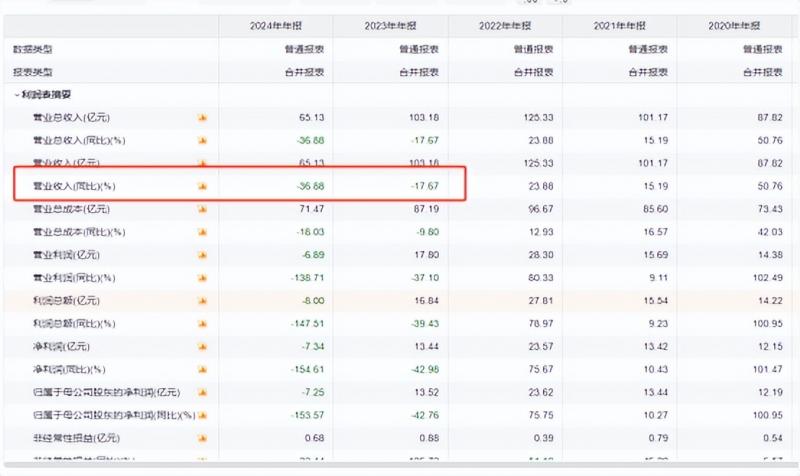Select the 2022年年报 column header

click(505, 26)
